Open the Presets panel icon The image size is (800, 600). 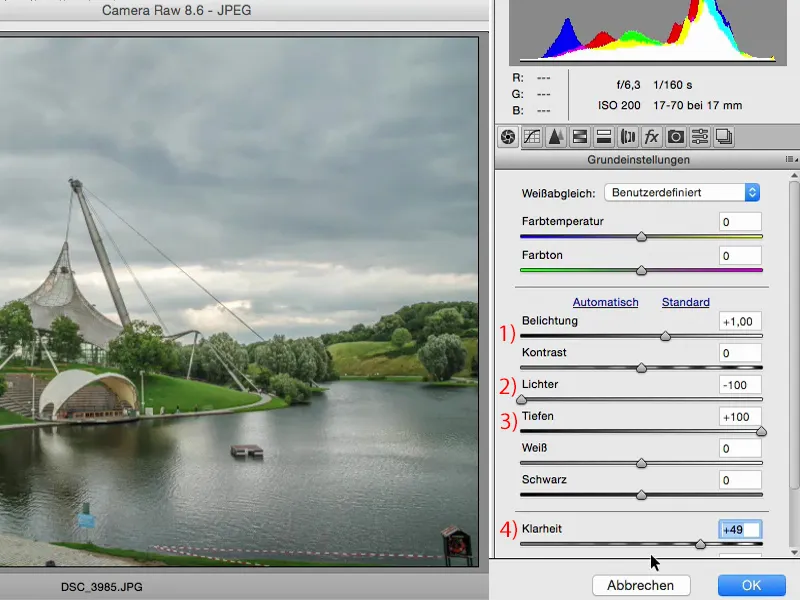pos(699,137)
